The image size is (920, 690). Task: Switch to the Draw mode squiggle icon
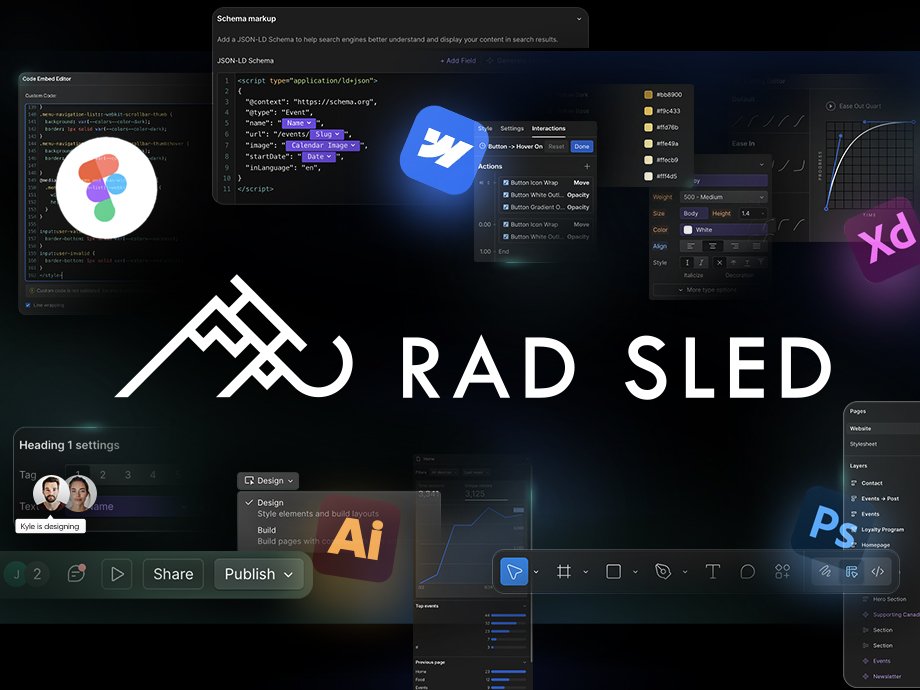[x=825, y=571]
